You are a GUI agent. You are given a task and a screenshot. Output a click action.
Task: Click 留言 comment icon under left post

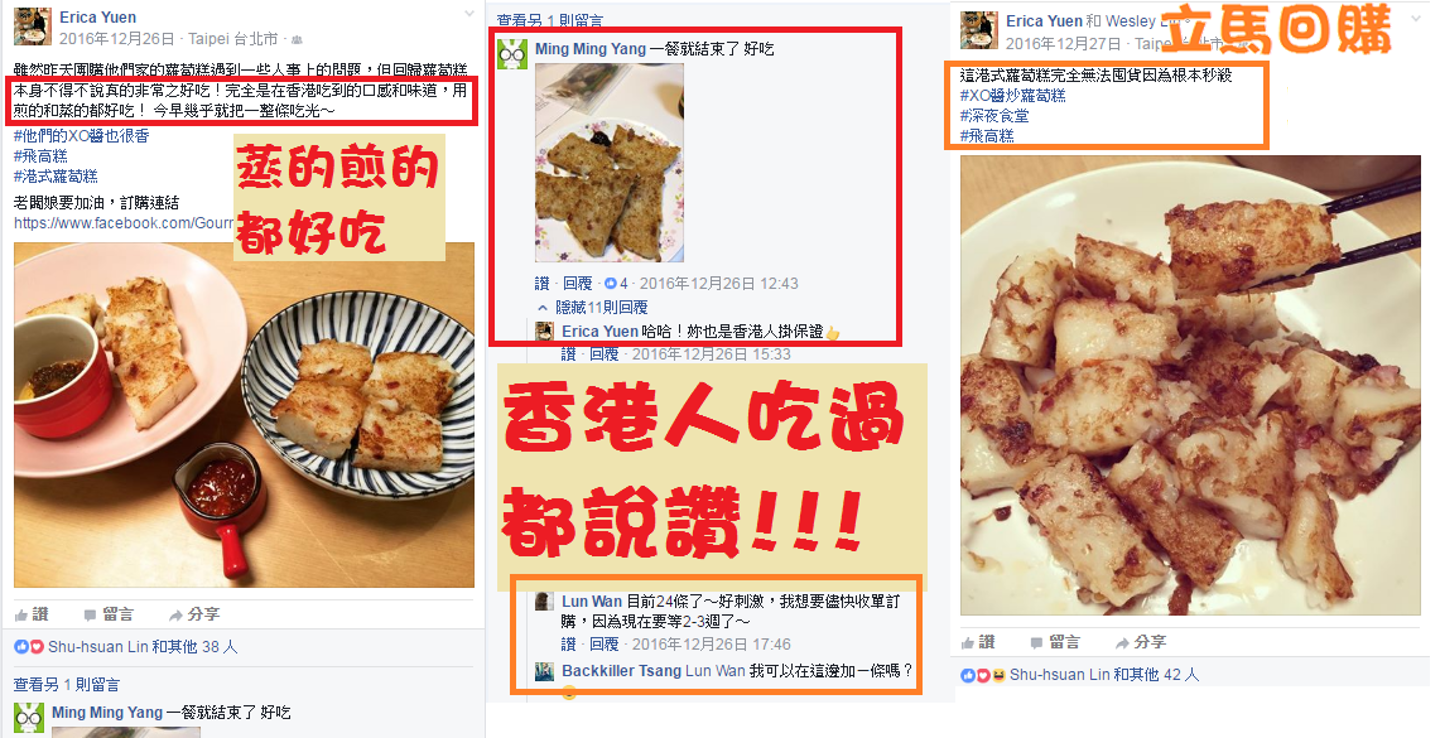tap(108, 614)
